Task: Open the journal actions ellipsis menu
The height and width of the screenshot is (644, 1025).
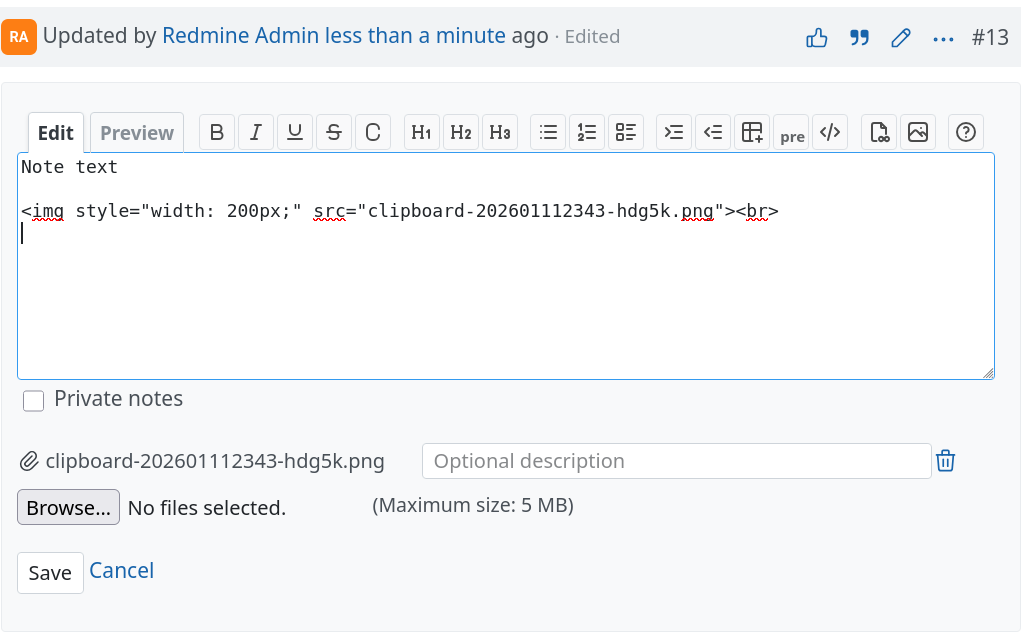Action: pos(943,38)
